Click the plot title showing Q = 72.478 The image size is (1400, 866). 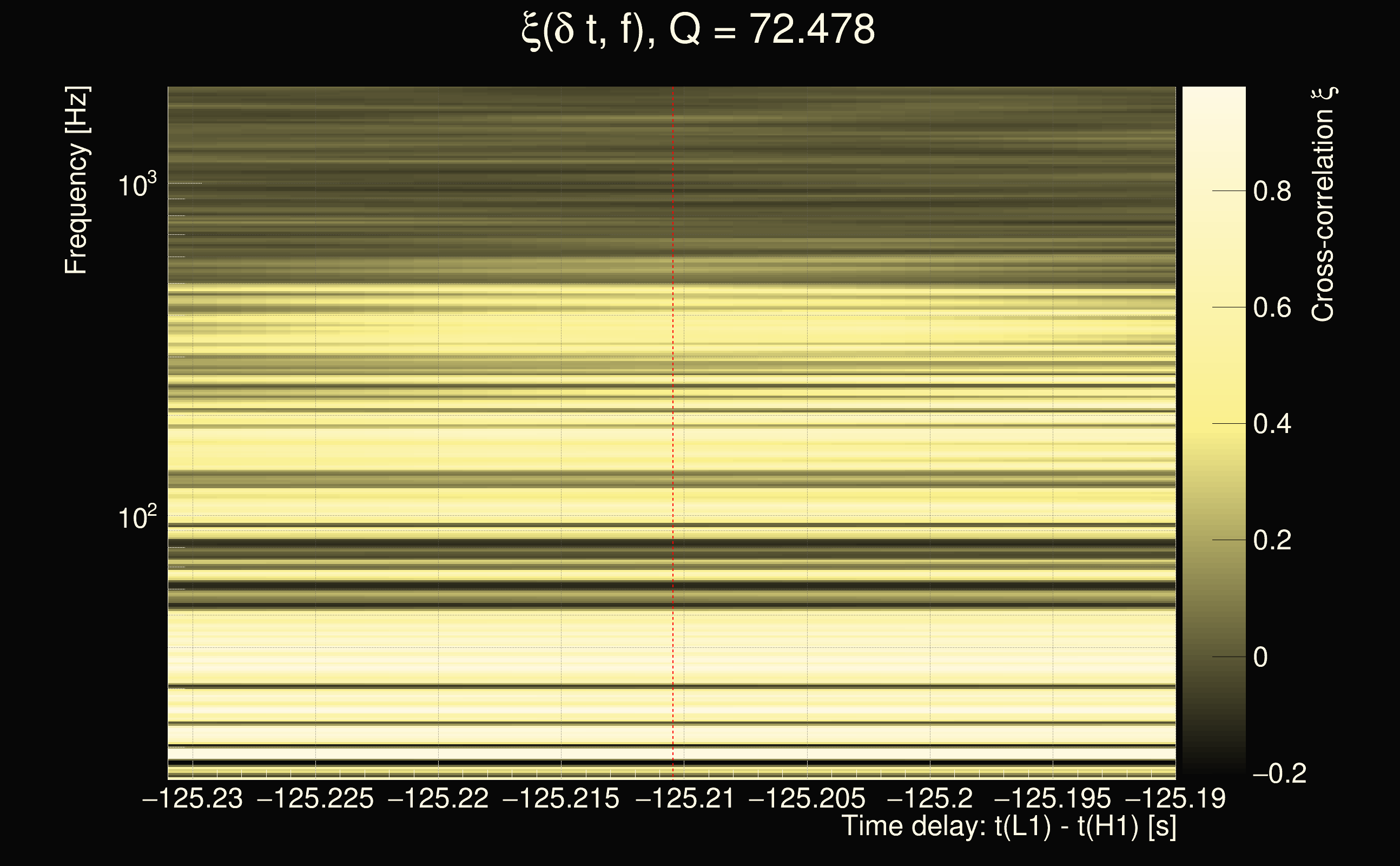(x=698, y=30)
